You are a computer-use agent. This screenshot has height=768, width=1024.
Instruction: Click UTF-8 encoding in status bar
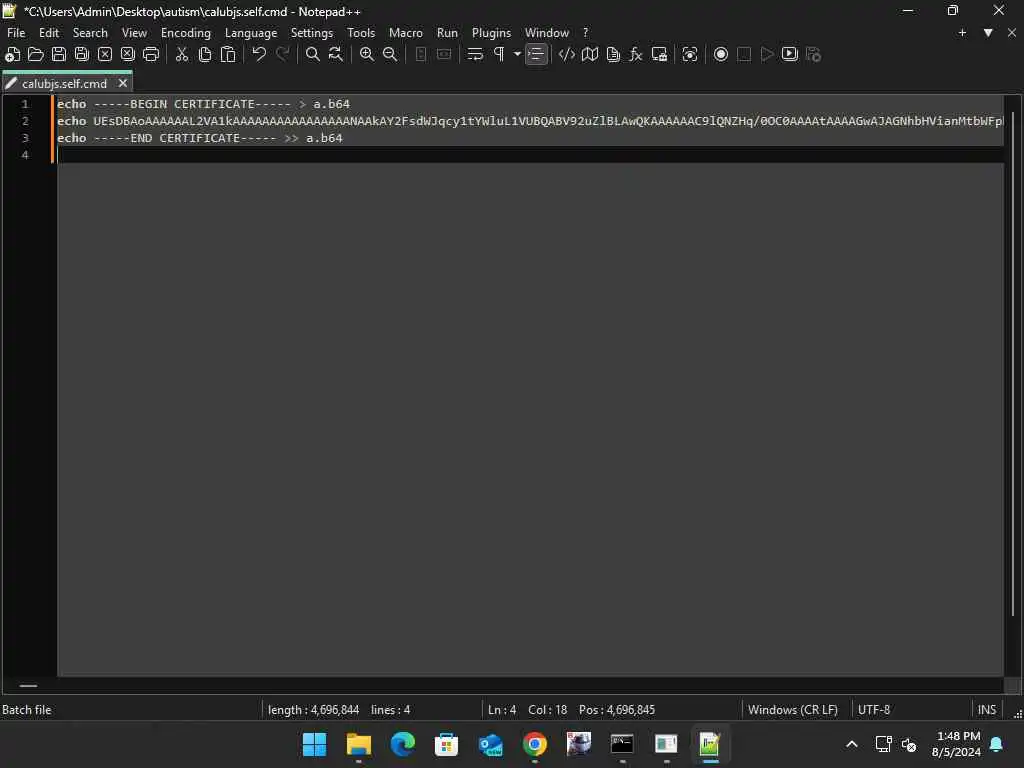874,710
